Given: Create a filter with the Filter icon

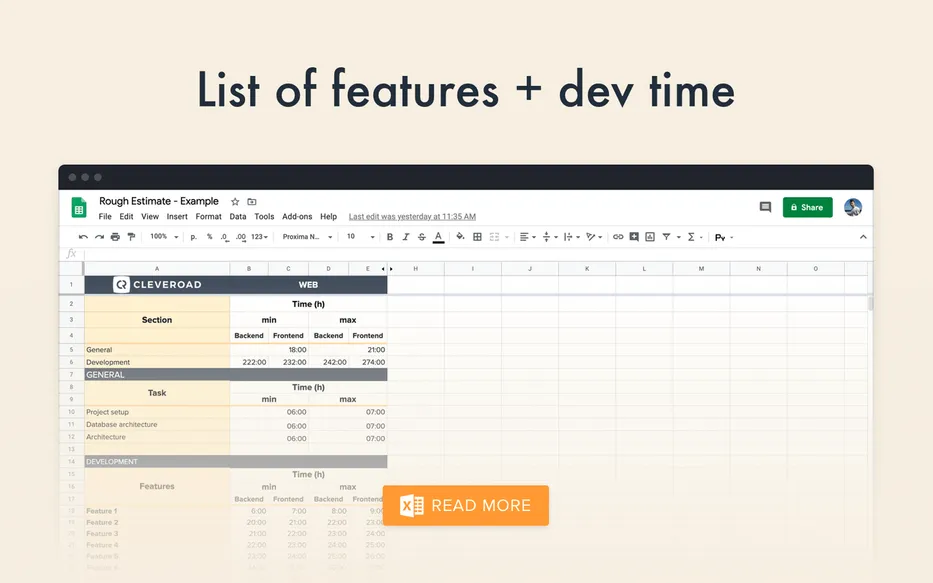Looking at the screenshot, I should pos(664,237).
